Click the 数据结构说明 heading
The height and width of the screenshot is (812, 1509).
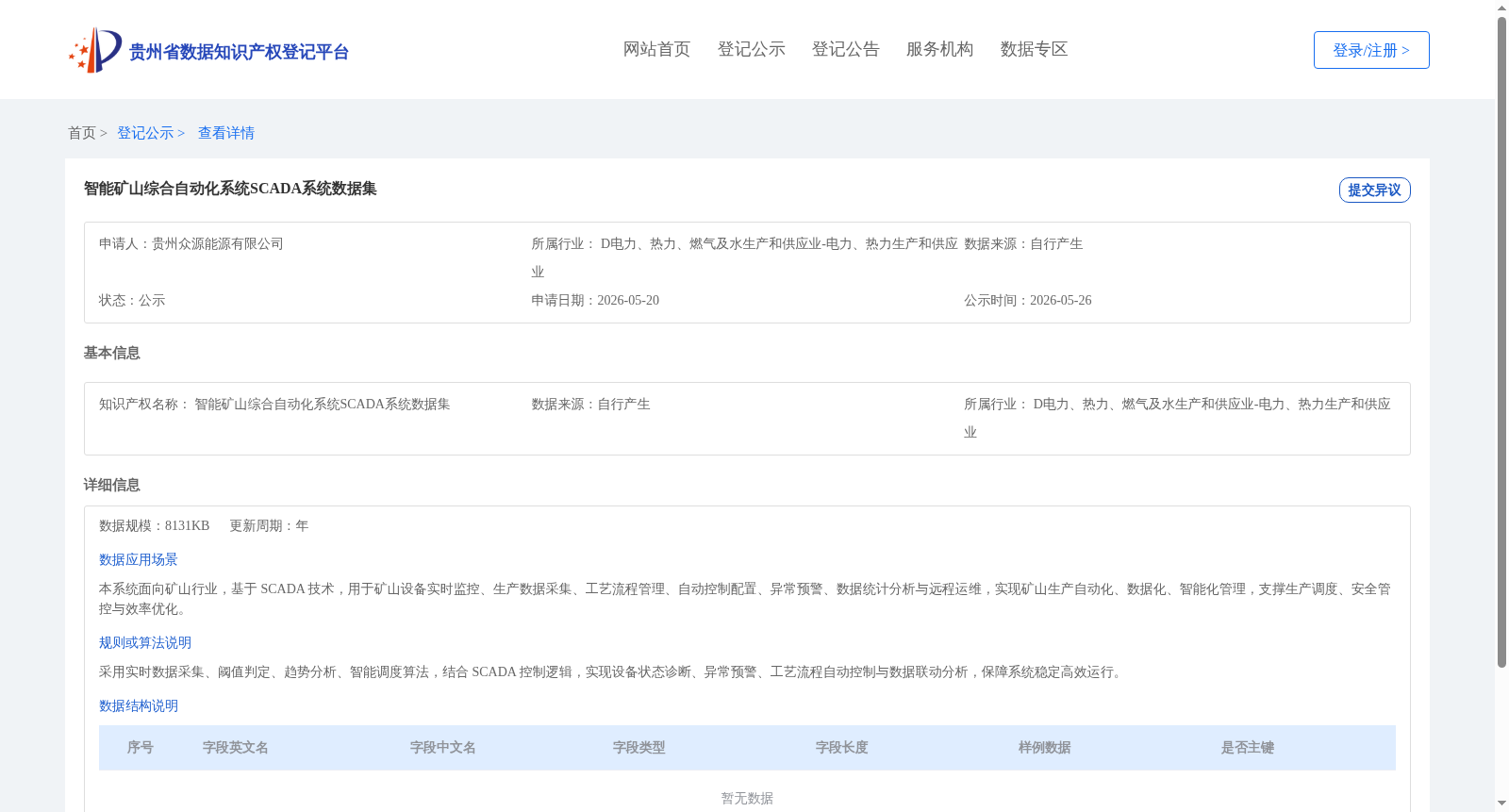tap(139, 705)
